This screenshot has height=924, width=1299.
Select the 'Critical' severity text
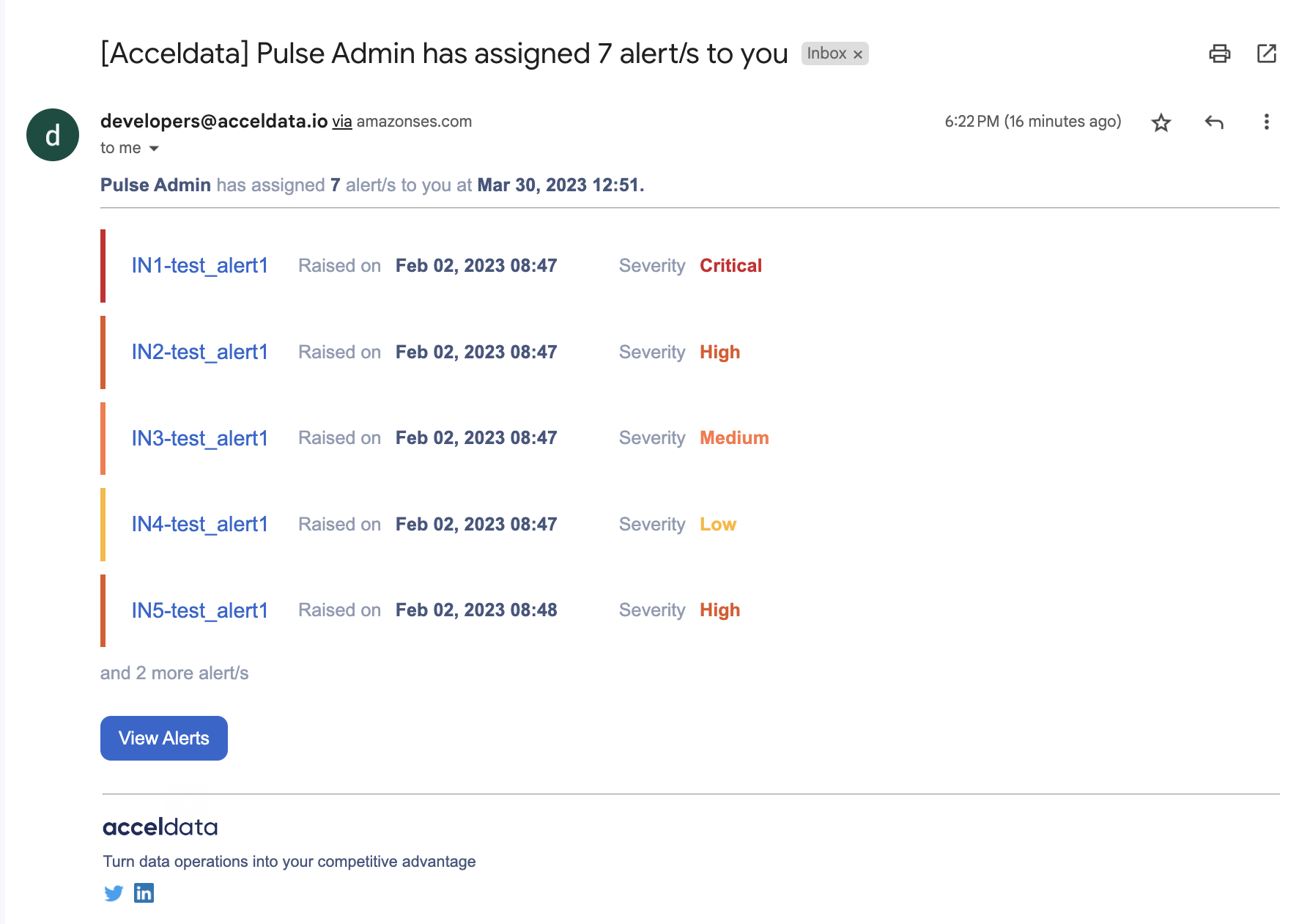(x=730, y=265)
